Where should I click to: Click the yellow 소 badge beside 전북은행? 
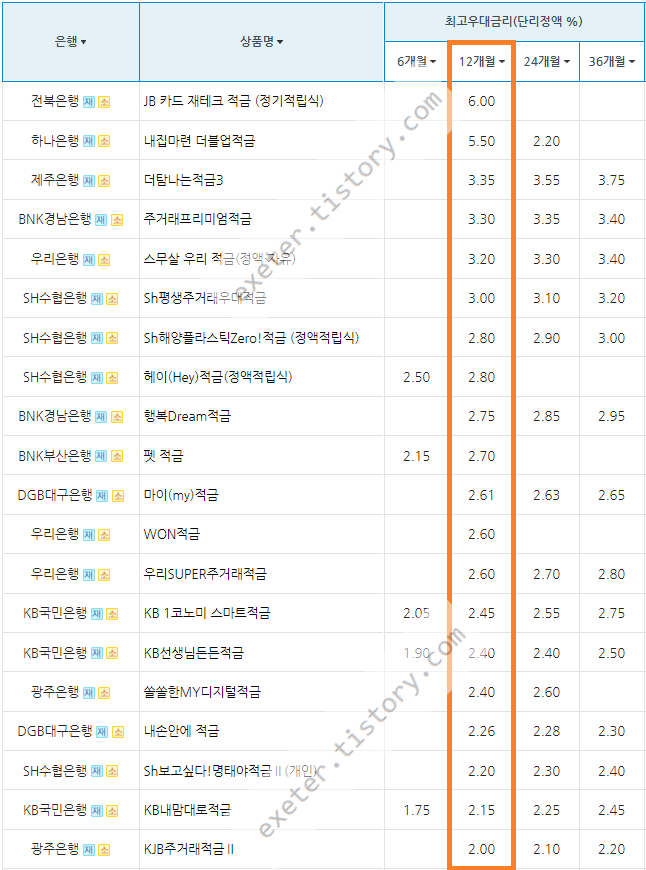pyautogui.click(x=104, y=102)
